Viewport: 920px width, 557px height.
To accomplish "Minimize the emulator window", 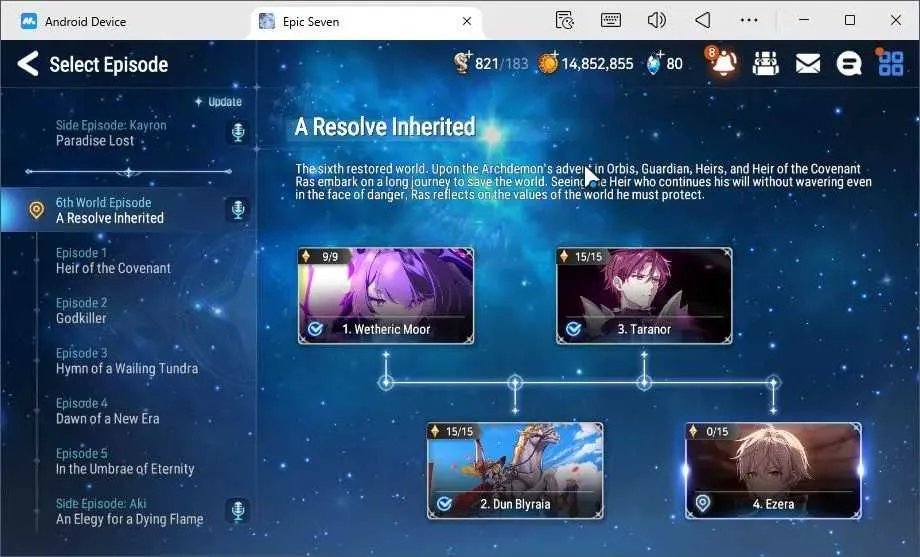I will (804, 20).
